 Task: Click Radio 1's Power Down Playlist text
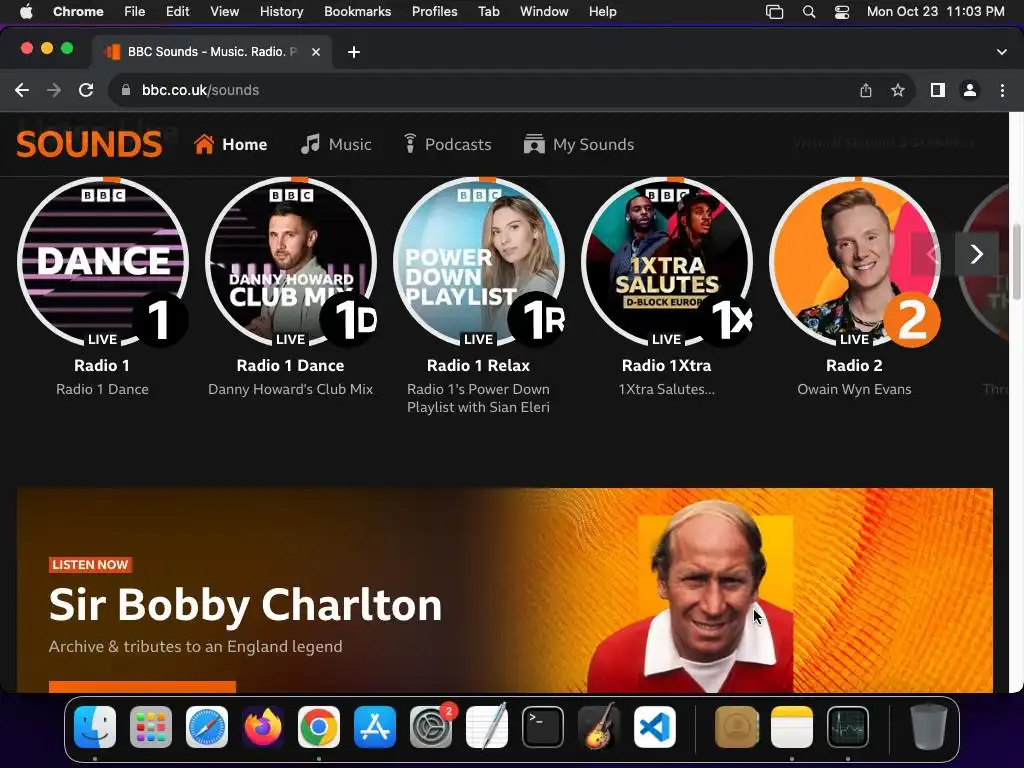(479, 398)
